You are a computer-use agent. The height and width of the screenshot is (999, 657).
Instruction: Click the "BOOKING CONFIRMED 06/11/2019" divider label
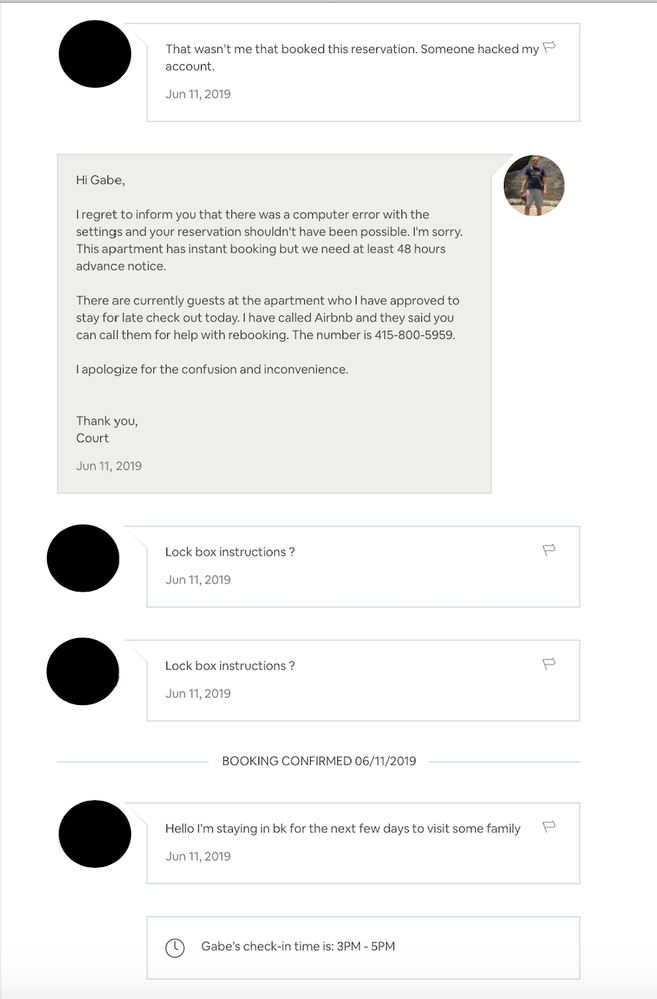click(x=318, y=761)
